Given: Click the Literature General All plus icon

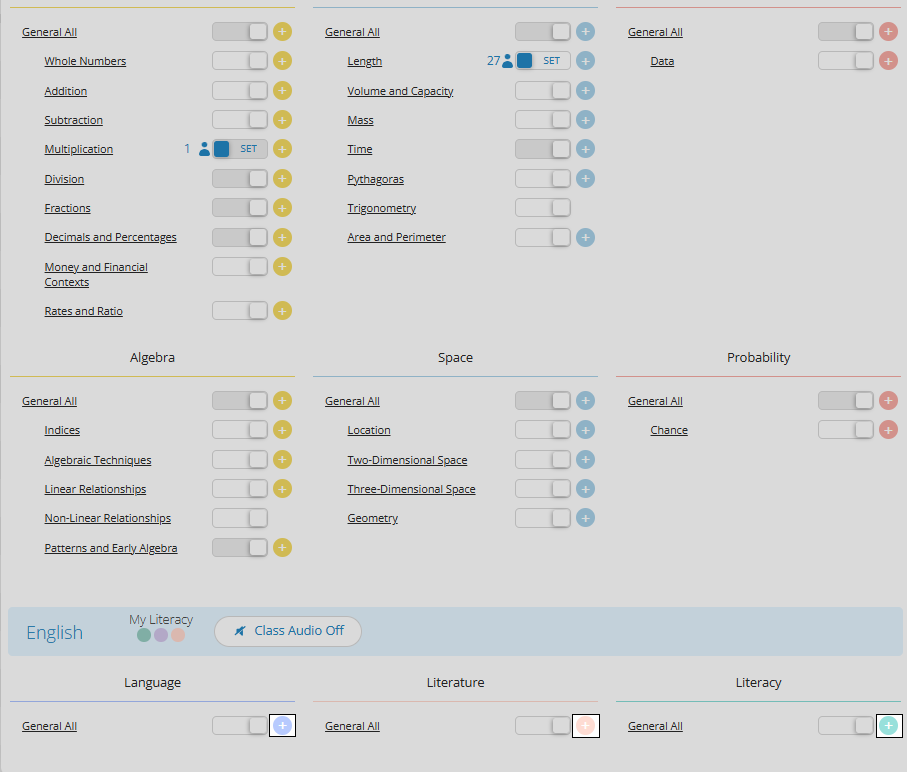Looking at the screenshot, I should (x=585, y=726).
